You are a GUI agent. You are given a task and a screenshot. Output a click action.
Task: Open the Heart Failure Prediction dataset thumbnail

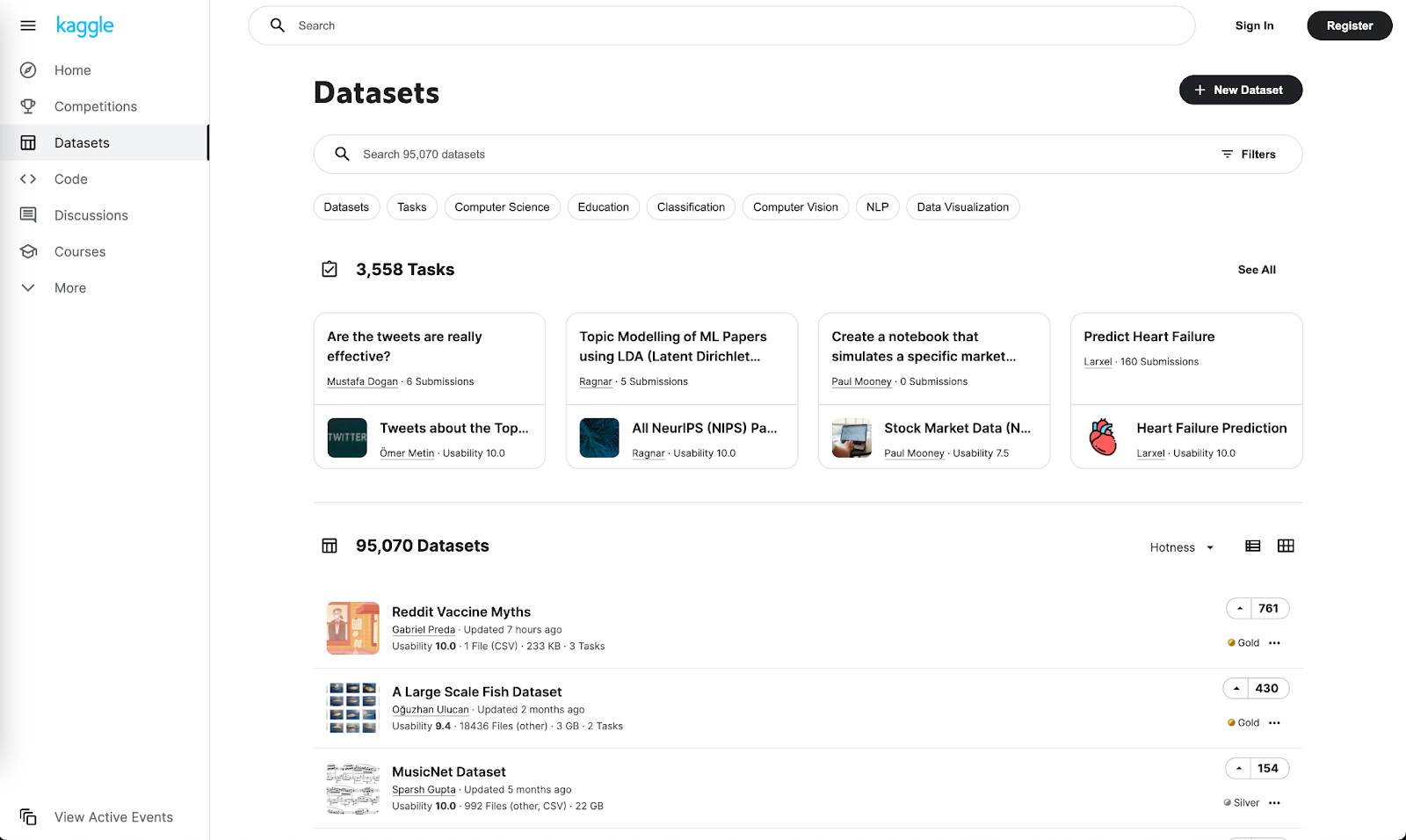1103,438
